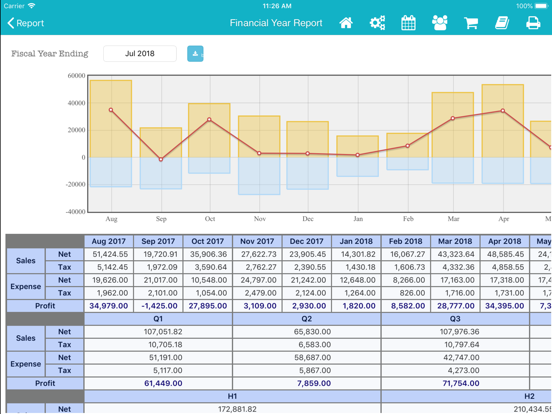Tap the blue download export button
552x414 pixels.
tap(195, 54)
